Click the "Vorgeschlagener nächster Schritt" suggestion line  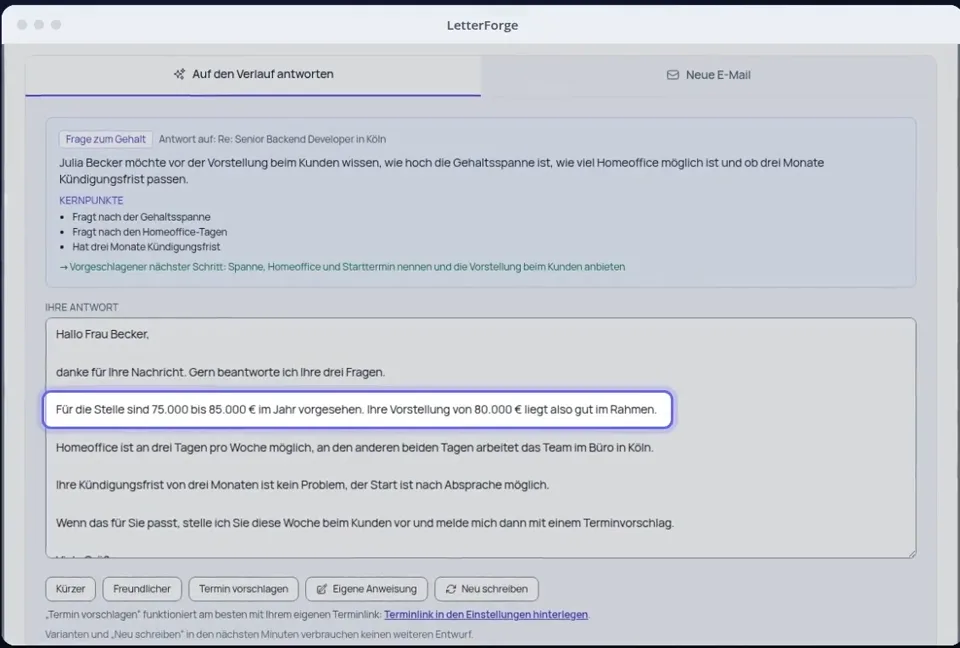(342, 266)
